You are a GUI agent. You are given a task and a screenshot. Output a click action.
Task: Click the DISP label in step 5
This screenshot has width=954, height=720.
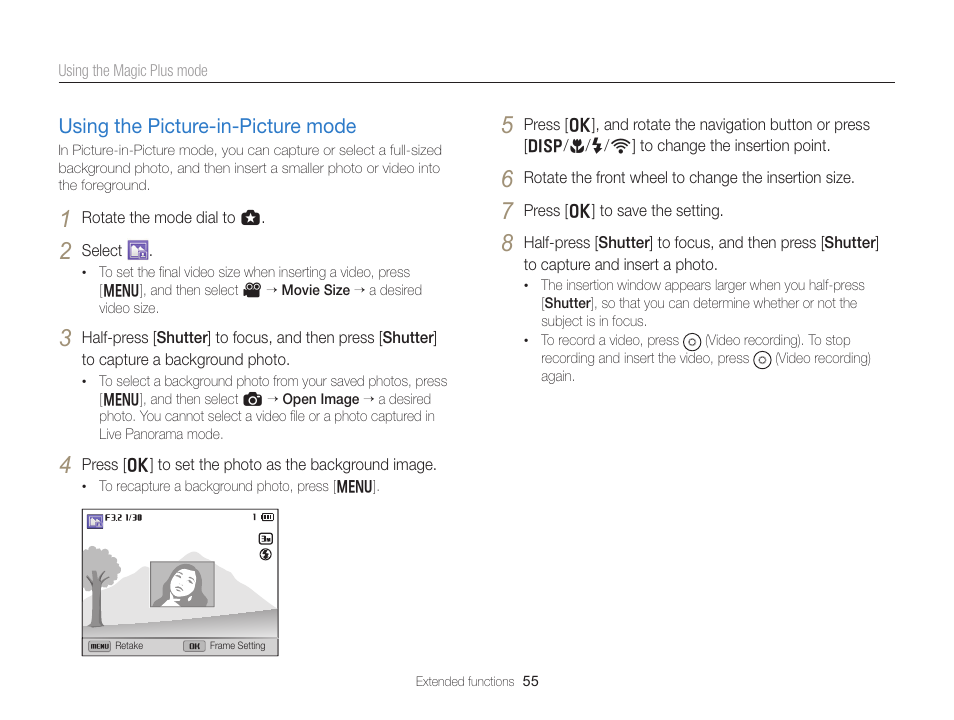(x=545, y=146)
